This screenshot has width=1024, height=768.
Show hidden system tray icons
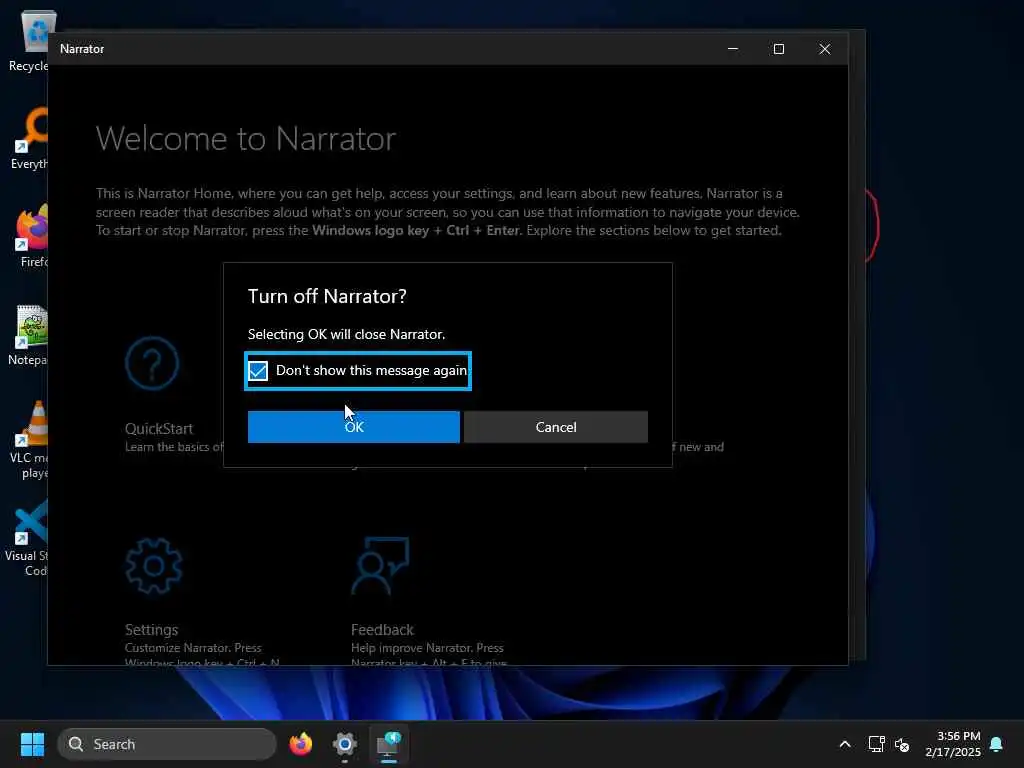(844, 744)
